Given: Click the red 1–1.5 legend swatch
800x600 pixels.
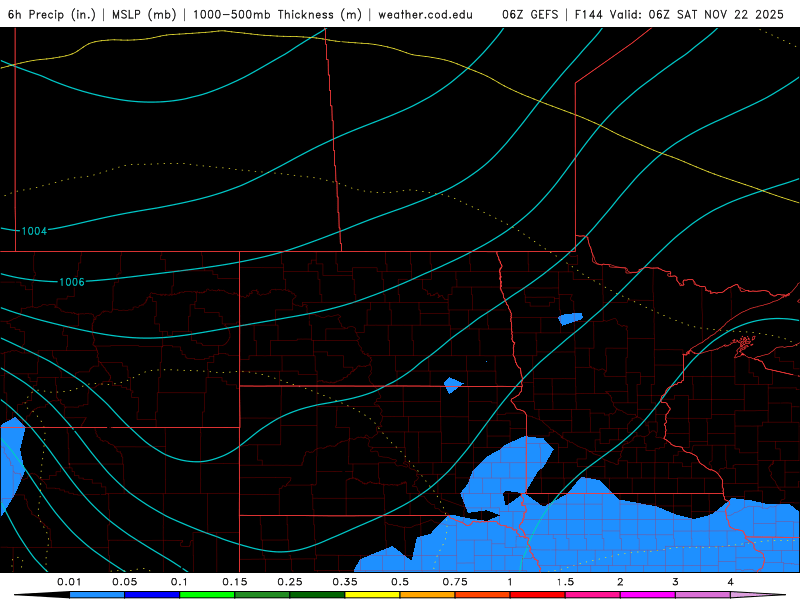Looking at the screenshot, I should click(538, 595).
